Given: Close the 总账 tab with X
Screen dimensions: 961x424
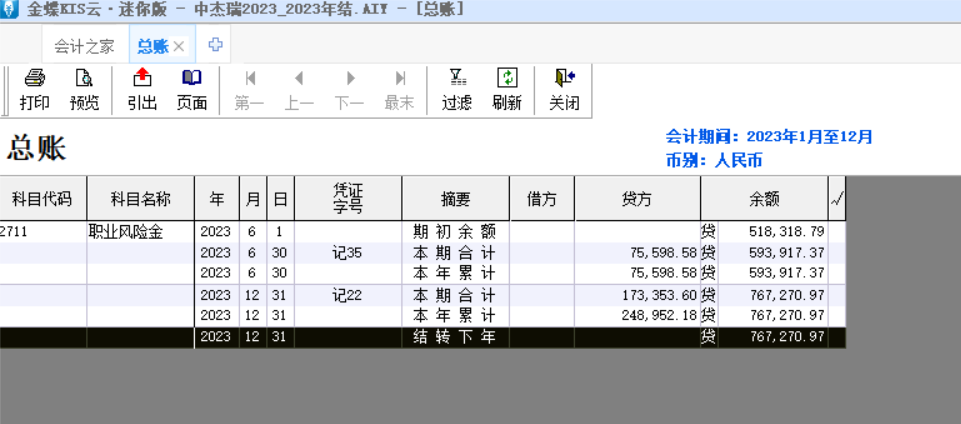Looking at the screenshot, I should [x=179, y=46].
